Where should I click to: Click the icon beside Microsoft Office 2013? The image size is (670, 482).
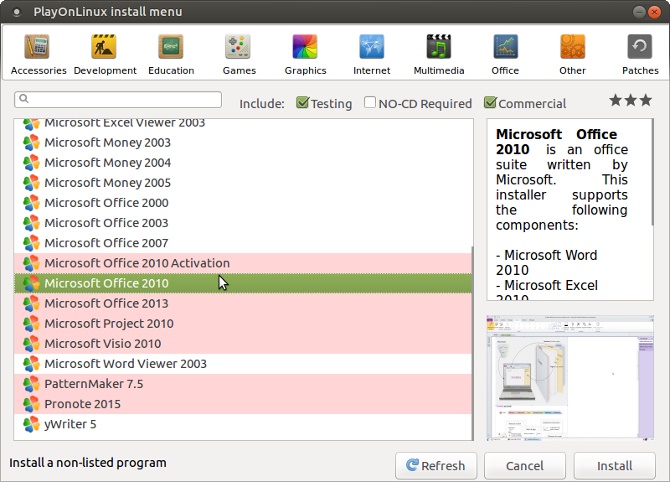31,303
